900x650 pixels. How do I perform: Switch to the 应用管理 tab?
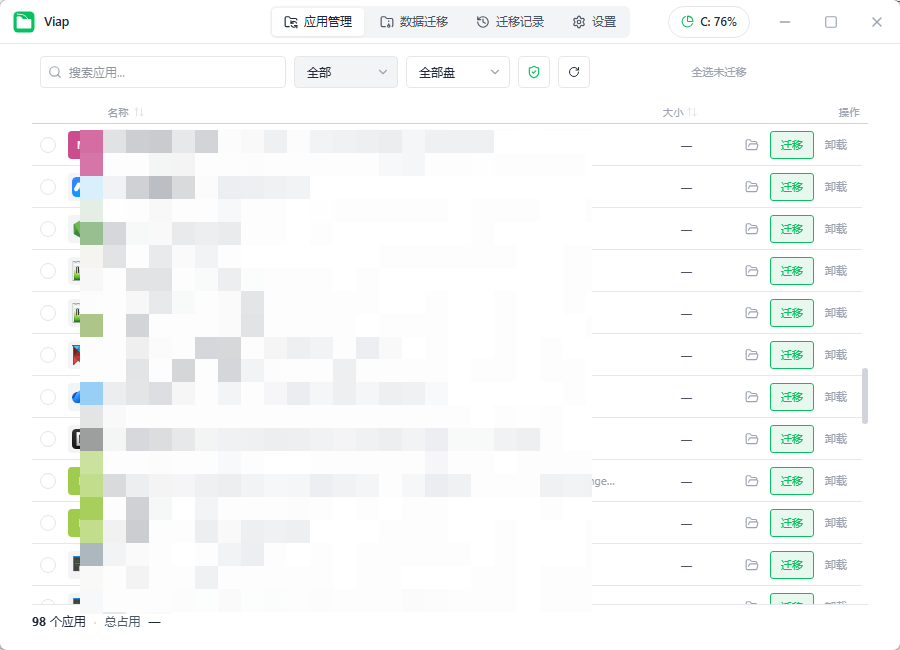click(x=318, y=22)
